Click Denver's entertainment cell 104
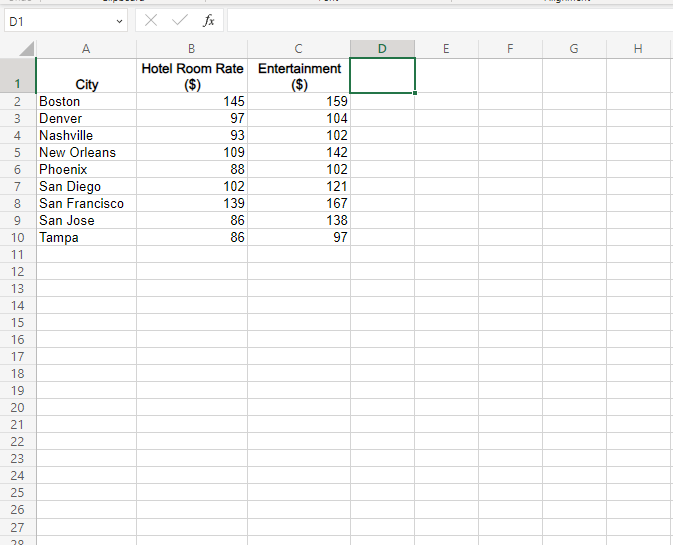 (299, 118)
